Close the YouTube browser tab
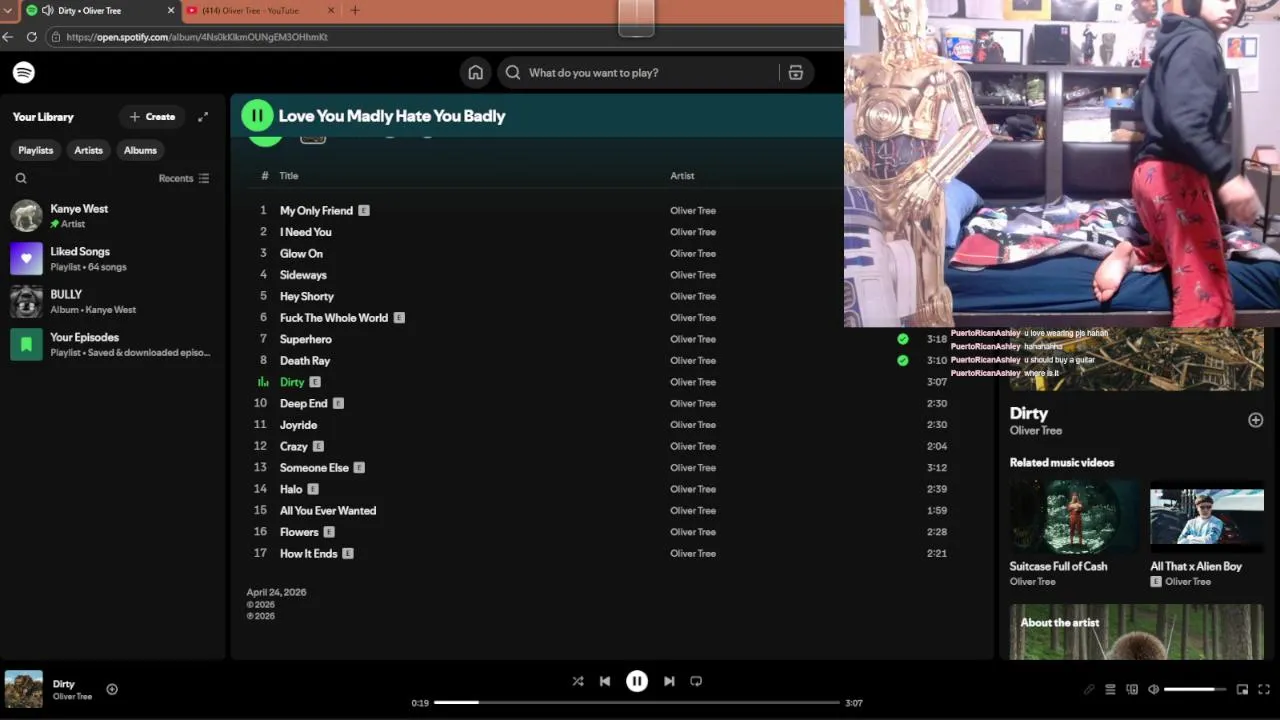 click(331, 10)
